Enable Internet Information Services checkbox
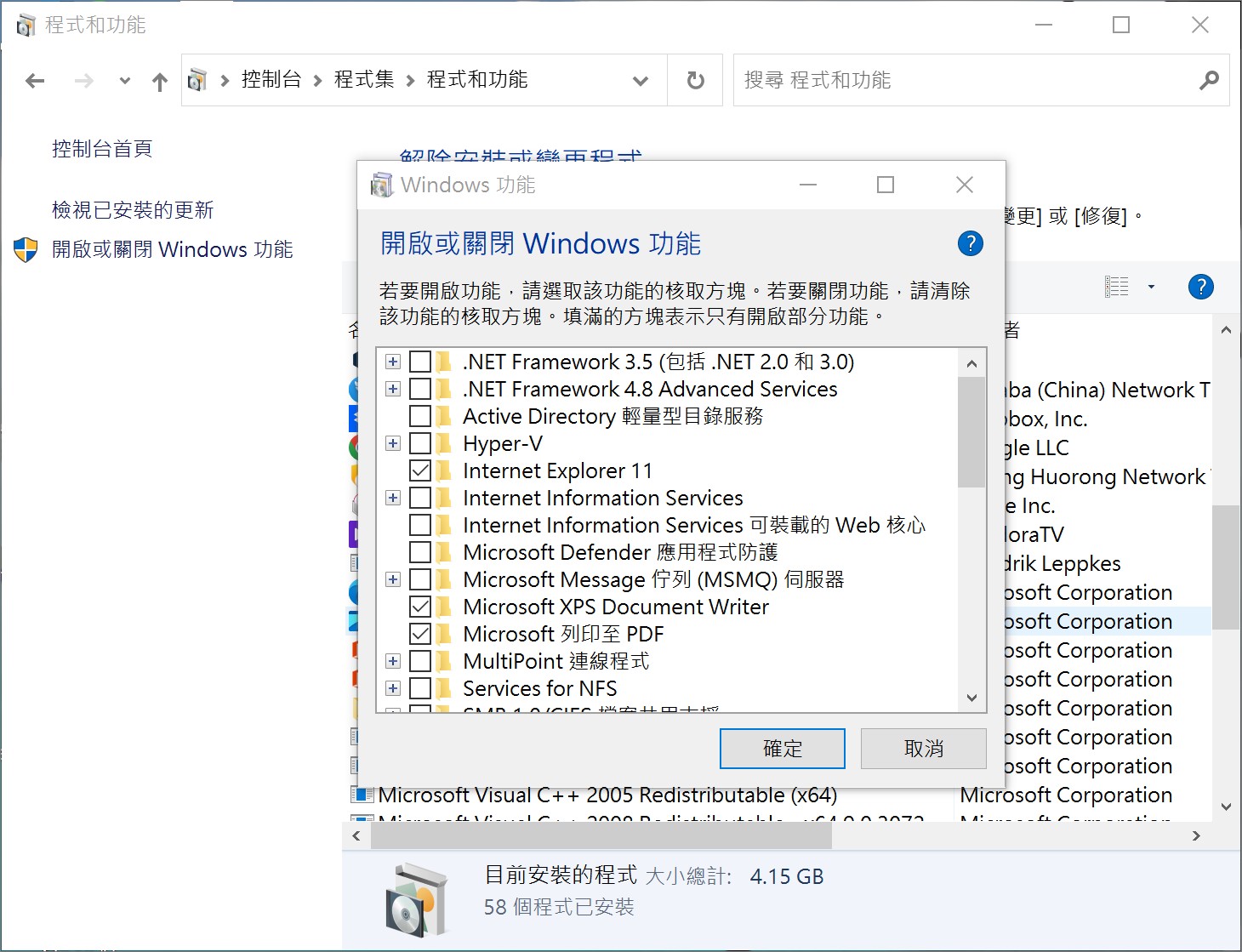This screenshot has height=952, width=1242. pos(420,498)
